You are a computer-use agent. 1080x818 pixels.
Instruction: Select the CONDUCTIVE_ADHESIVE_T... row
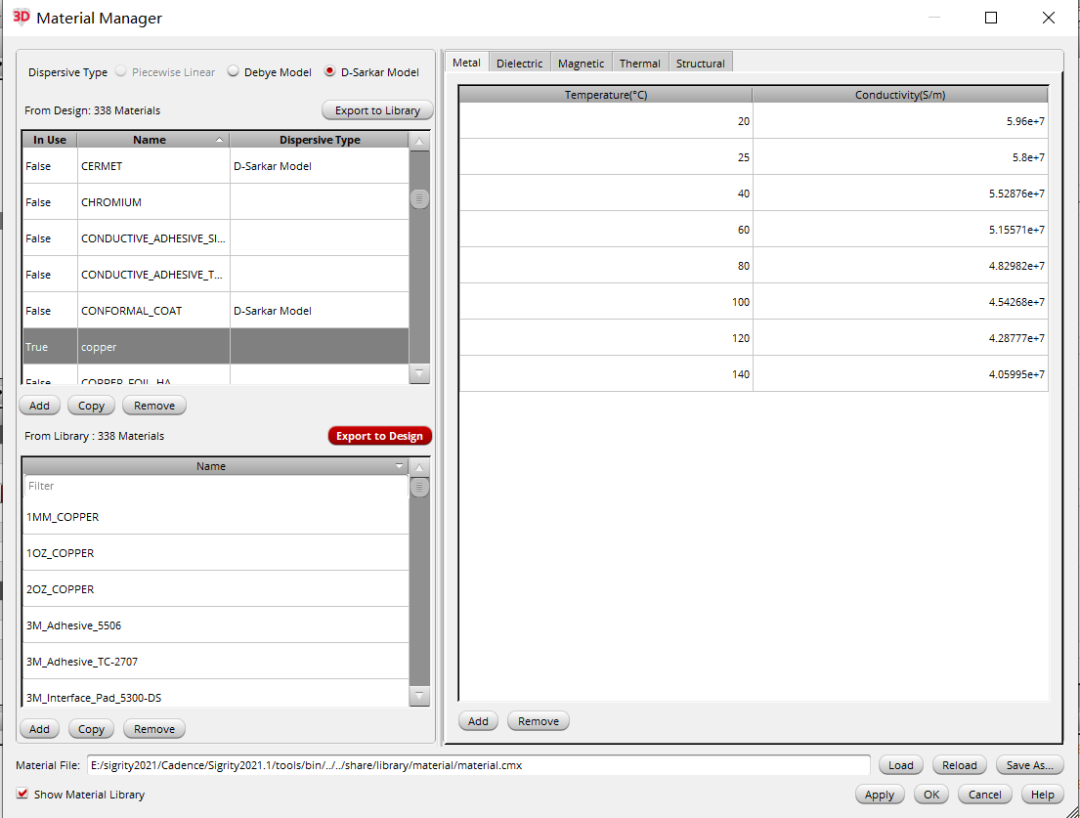pos(216,275)
